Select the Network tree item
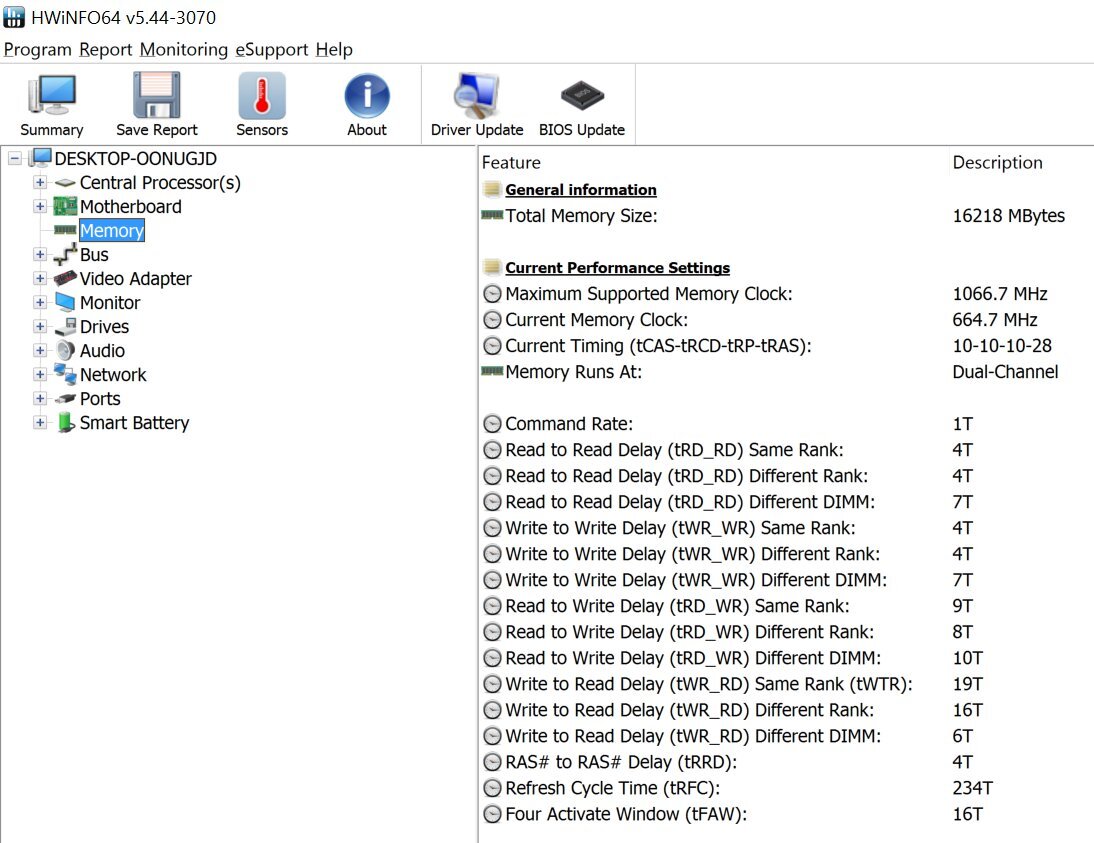The width and height of the screenshot is (1094, 843). (x=113, y=375)
